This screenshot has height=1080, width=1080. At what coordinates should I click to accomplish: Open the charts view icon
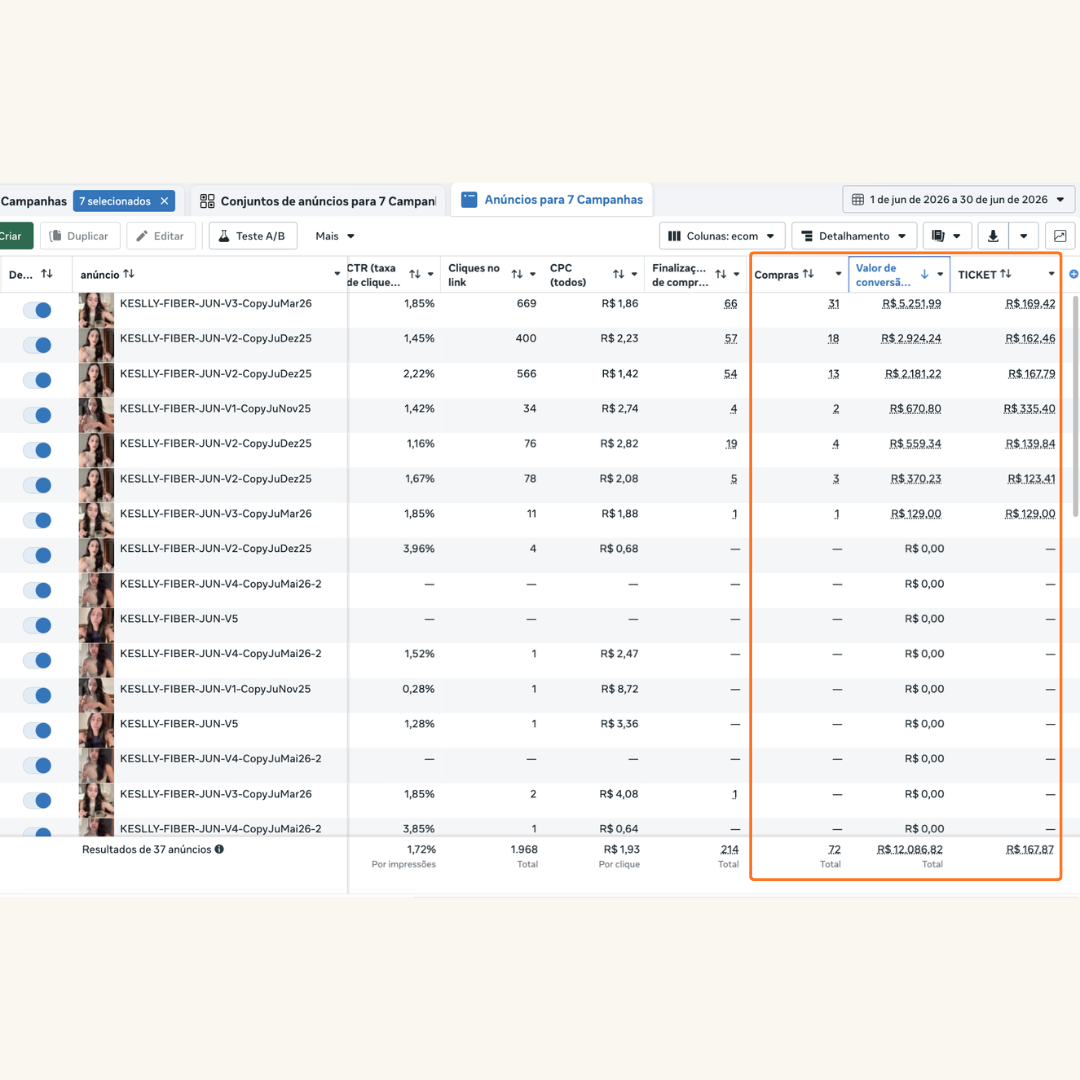(x=1059, y=236)
